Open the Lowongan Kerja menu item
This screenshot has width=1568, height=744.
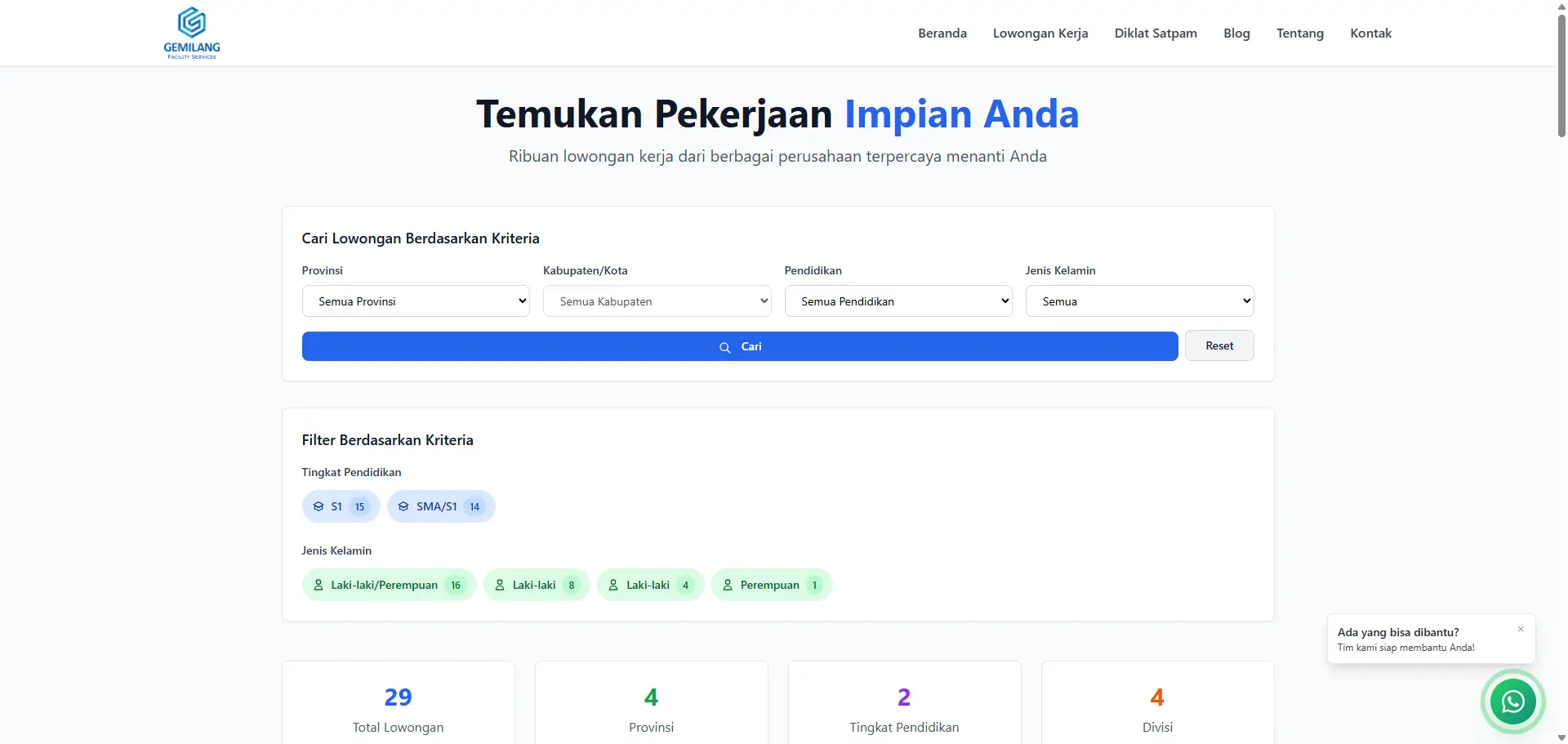1040,33
